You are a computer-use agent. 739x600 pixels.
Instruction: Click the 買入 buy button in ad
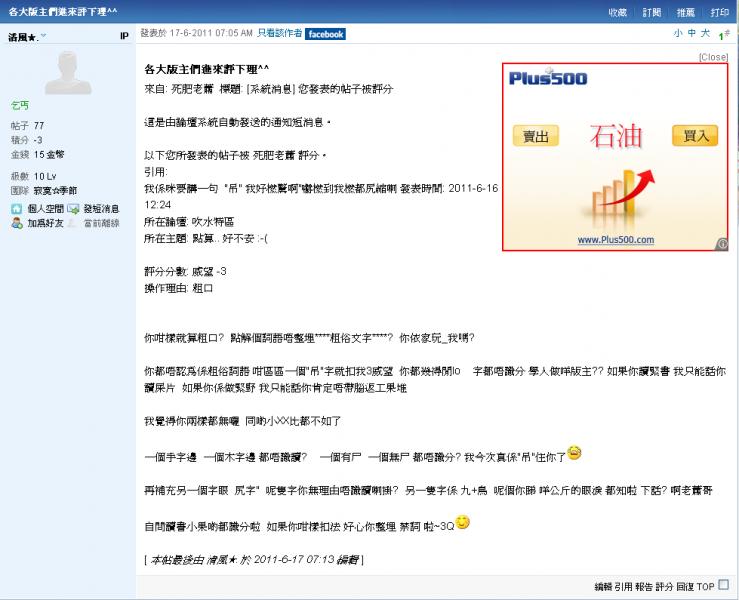695,136
